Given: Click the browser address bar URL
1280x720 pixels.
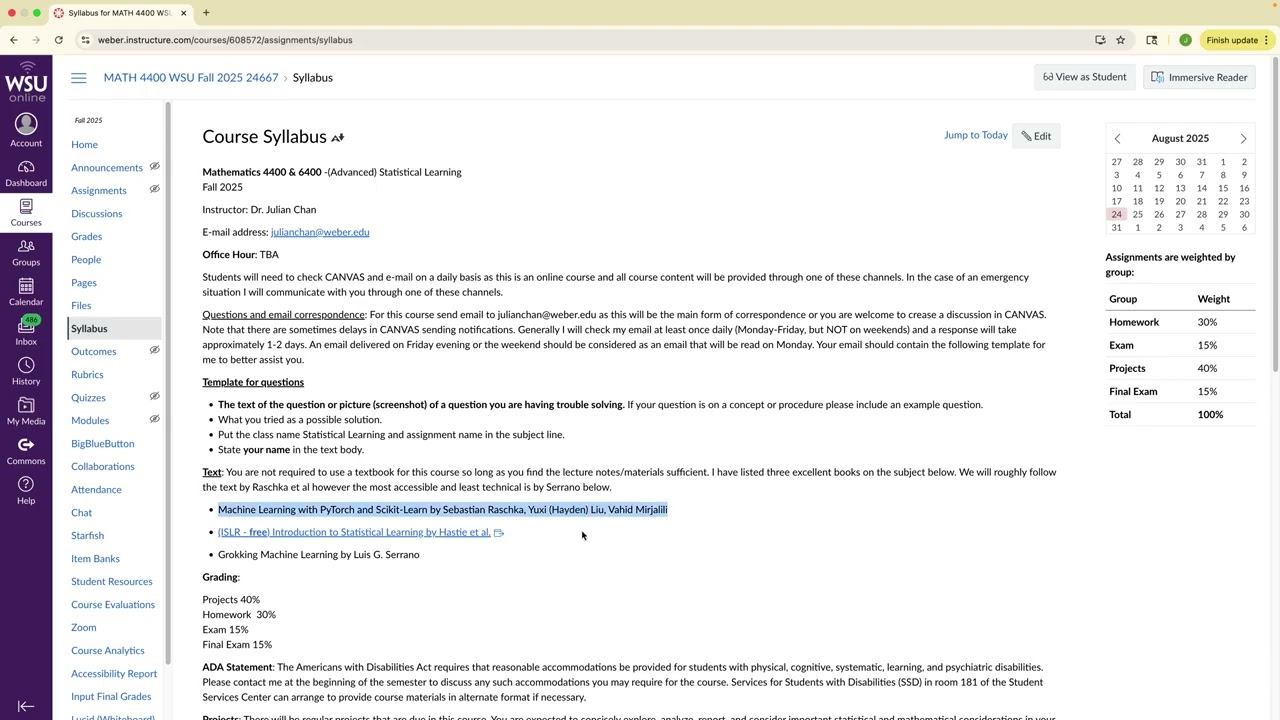Looking at the screenshot, I should click(x=225, y=40).
